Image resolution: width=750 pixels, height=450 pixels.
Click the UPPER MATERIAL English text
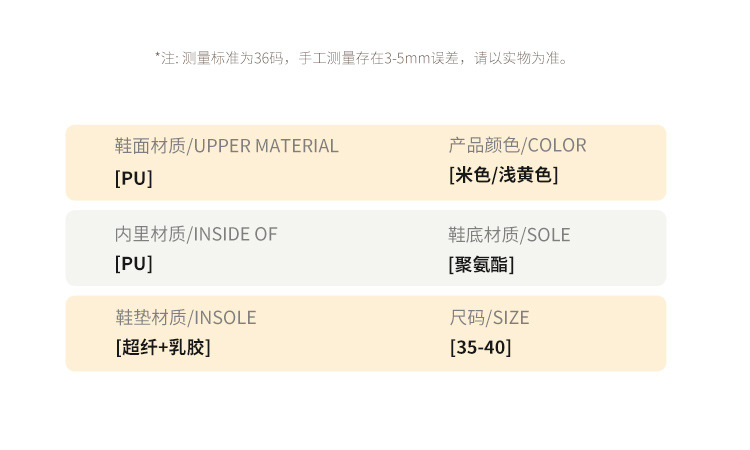pos(265,146)
